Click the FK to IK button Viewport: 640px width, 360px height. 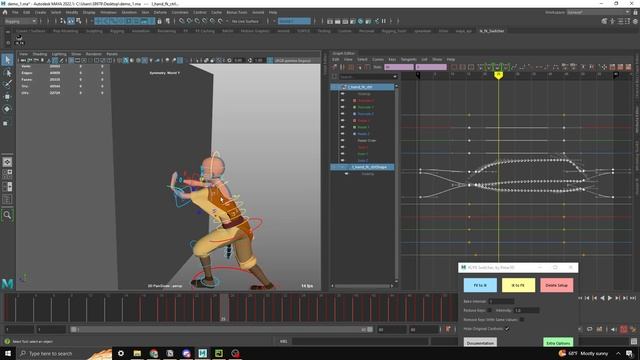(x=480, y=285)
